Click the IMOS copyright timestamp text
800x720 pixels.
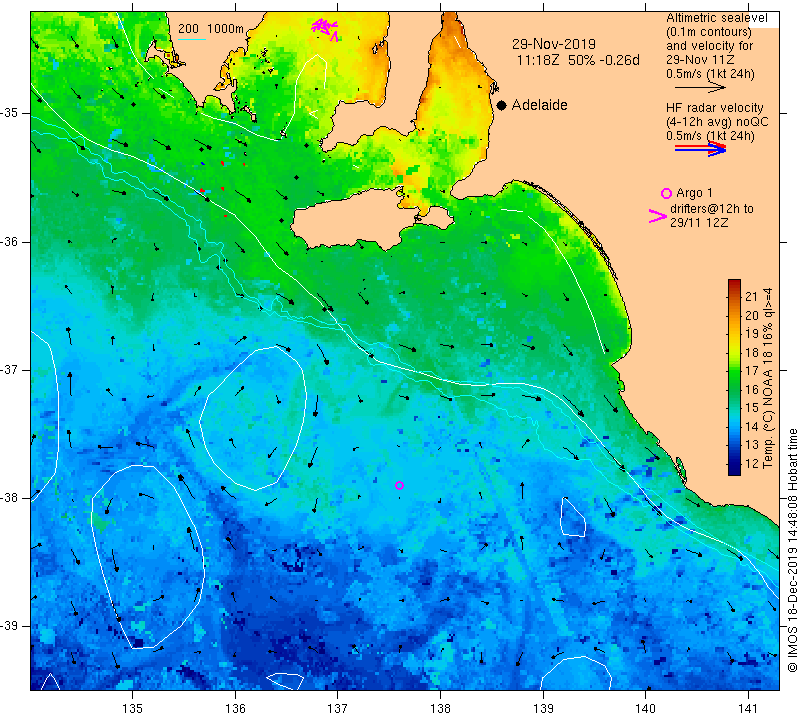pyautogui.click(x=792, y=550)
